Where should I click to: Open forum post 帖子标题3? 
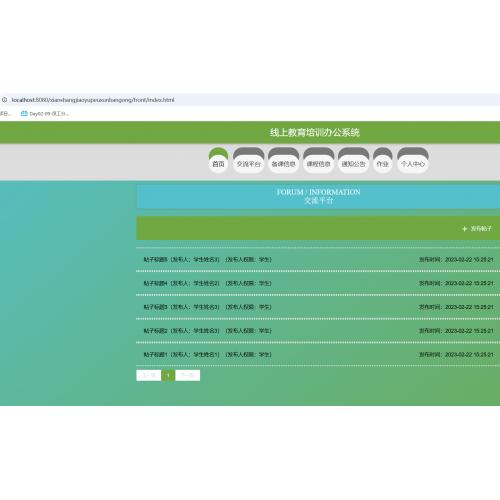point(318,307)
